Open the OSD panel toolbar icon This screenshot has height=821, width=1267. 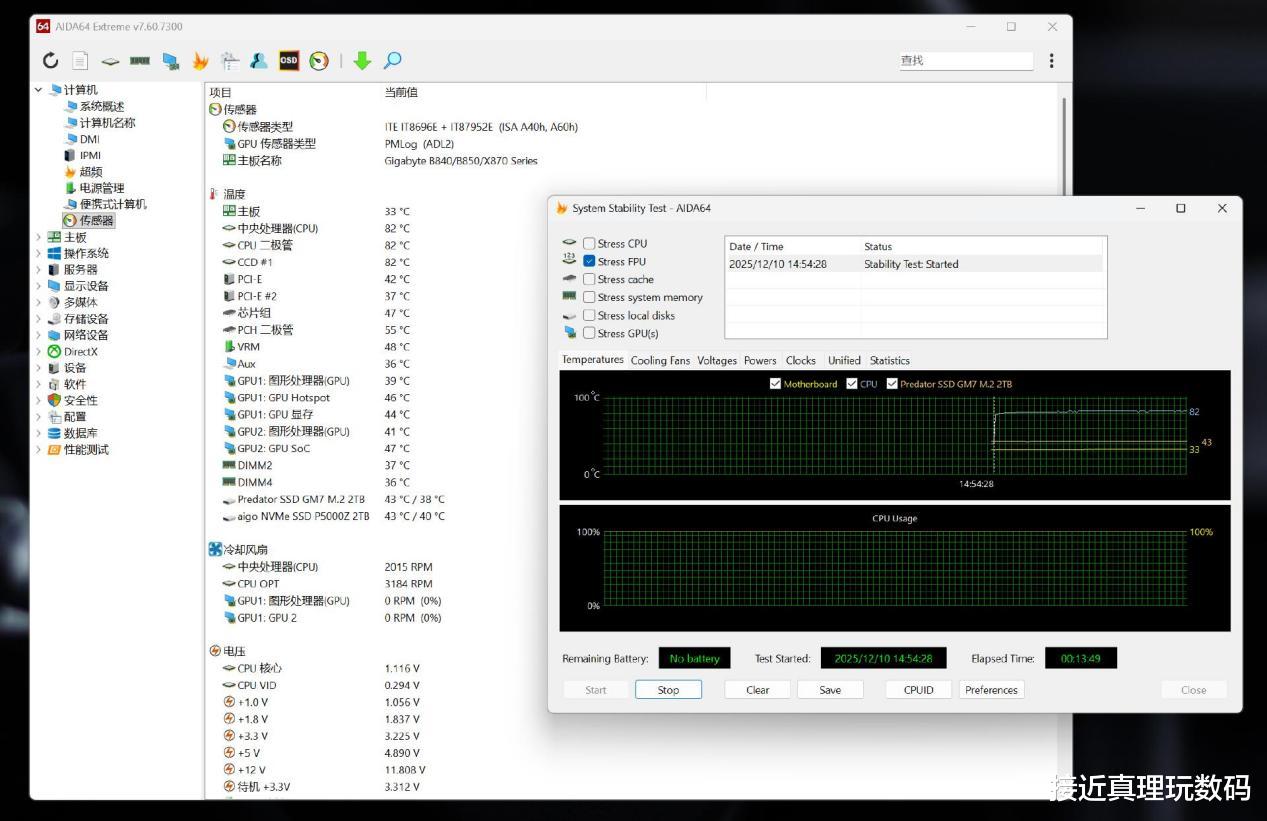289,61
